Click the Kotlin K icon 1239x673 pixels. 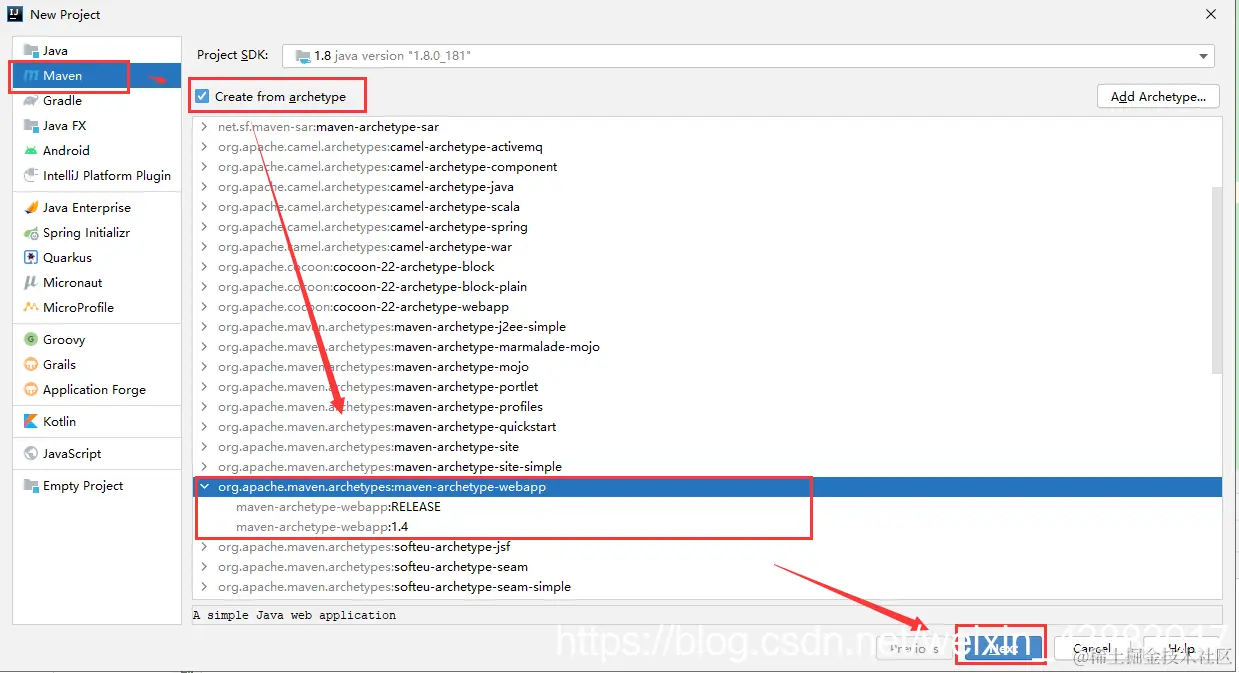click(31, 422)
